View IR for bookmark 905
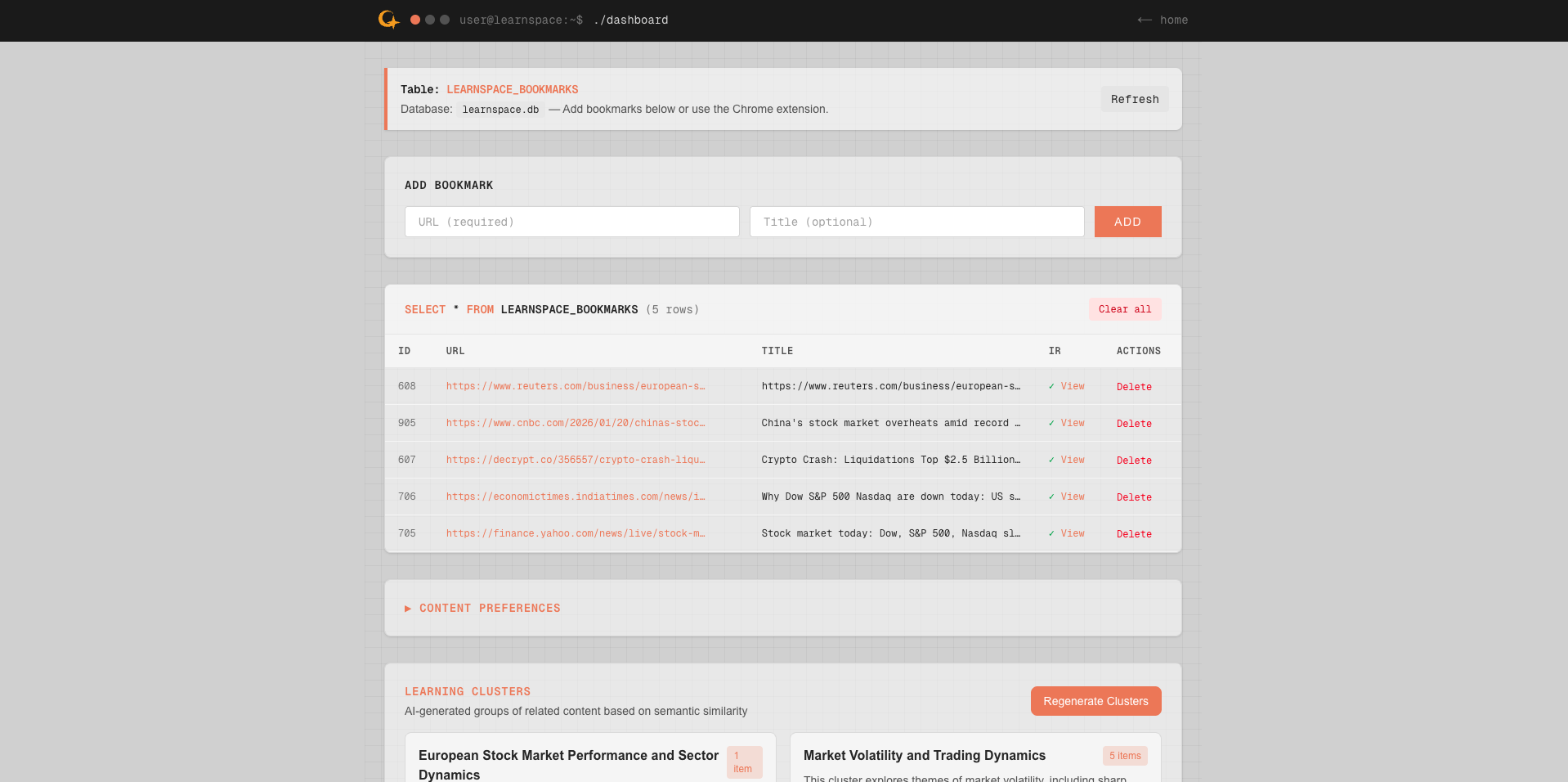This screenshot has width=1568, height=782. coord(1073,423)
